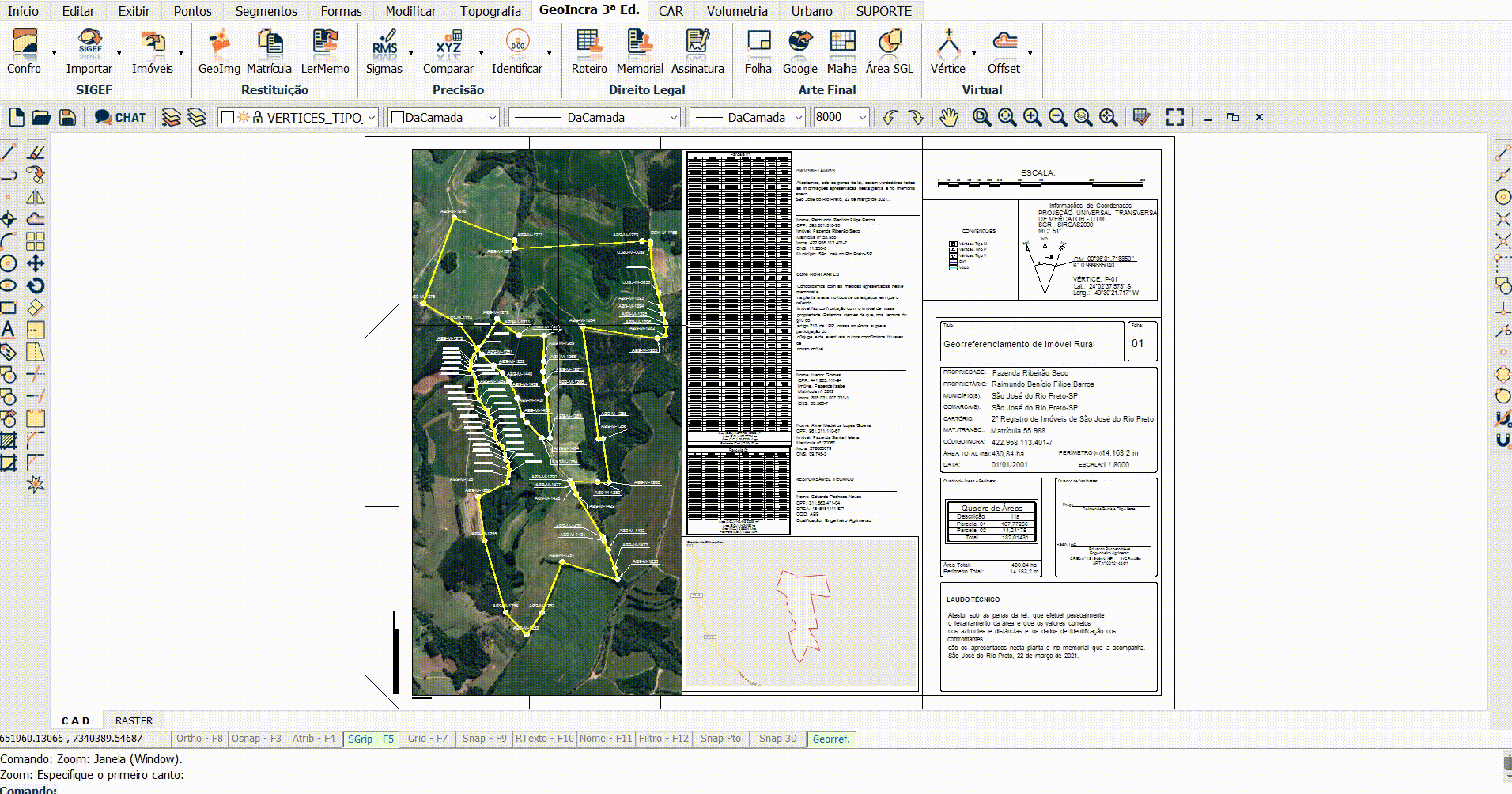Open the Topografia ribbon tab
1512x794 pixels.
[x=490, y=11]
